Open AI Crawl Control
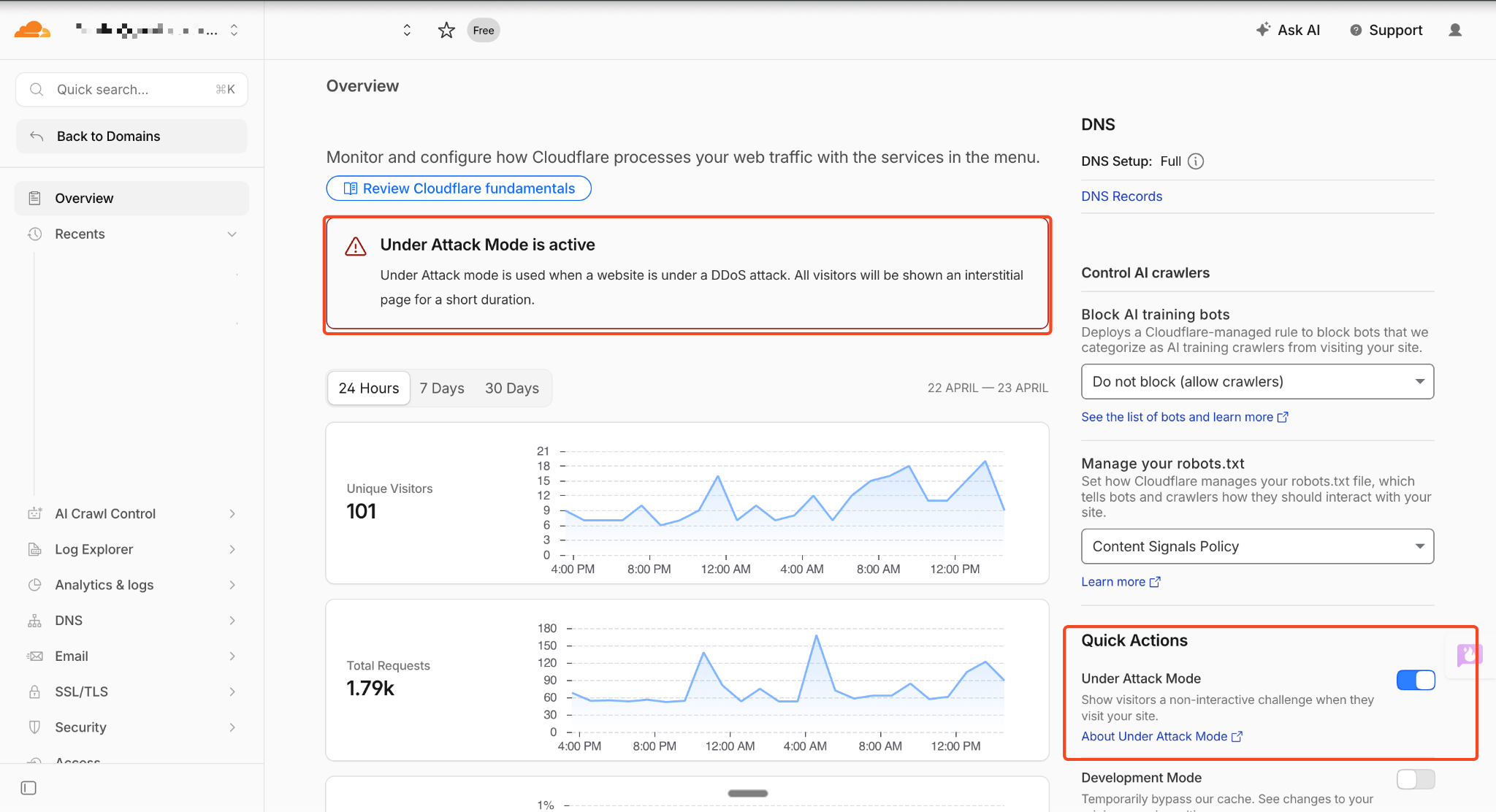Viewport: 1496px width, 812px height. [x=104, y=513]
